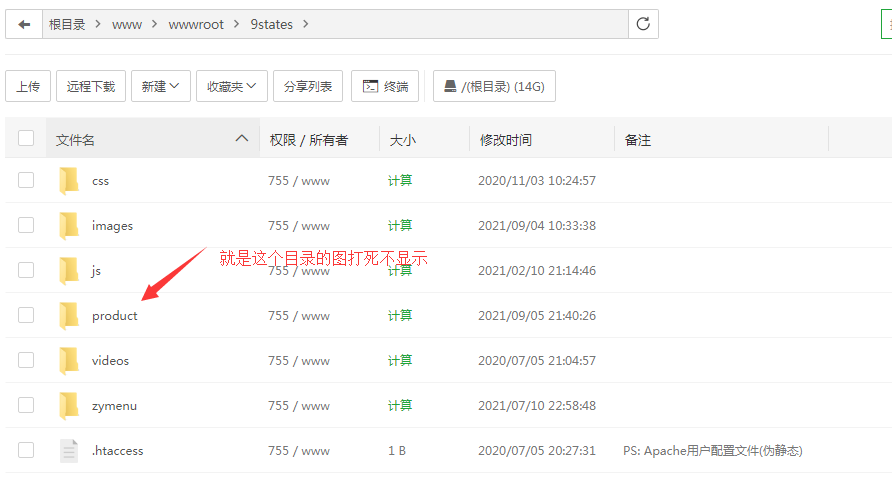Click permission 755 / www of .htaccess
This screenshot has height=478, width=892.
click(299, 451)
